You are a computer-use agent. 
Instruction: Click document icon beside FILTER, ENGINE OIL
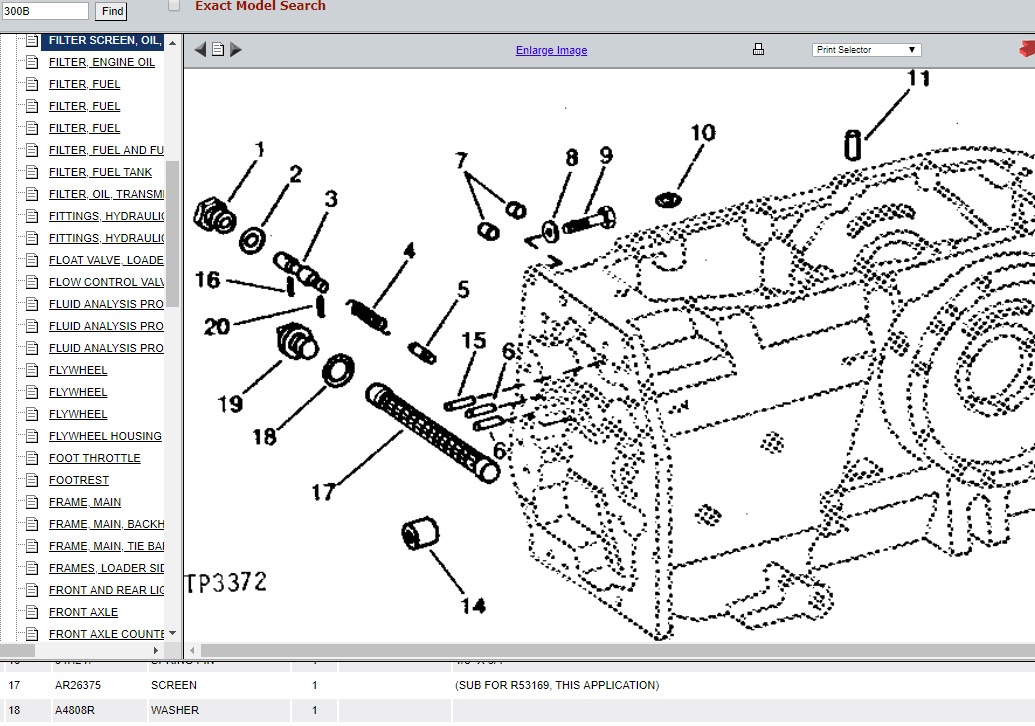(31, 62)
